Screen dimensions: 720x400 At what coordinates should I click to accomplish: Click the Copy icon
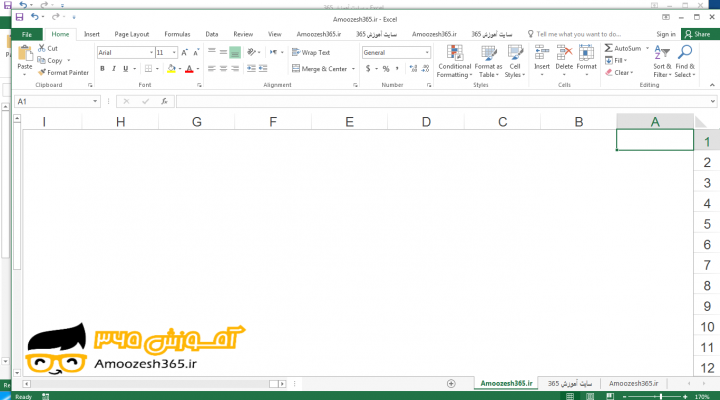click(x=41, y=60)
